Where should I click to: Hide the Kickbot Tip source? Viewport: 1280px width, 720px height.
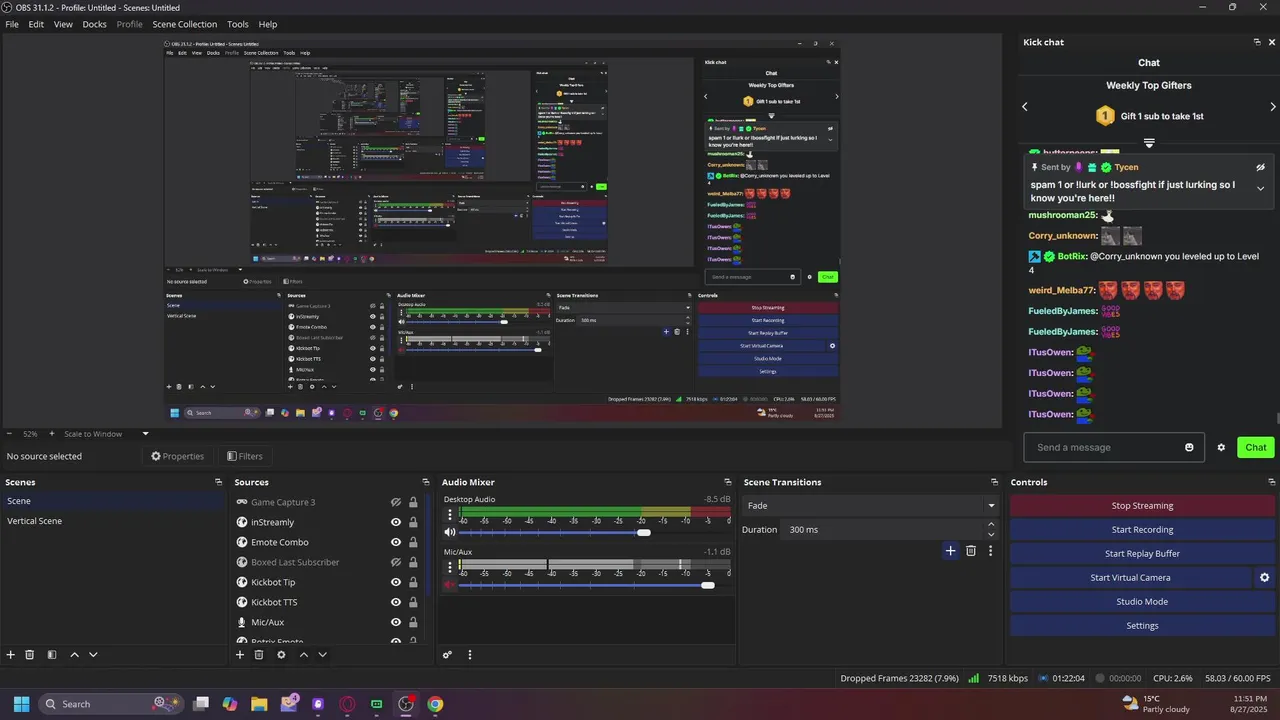(396, 582)
